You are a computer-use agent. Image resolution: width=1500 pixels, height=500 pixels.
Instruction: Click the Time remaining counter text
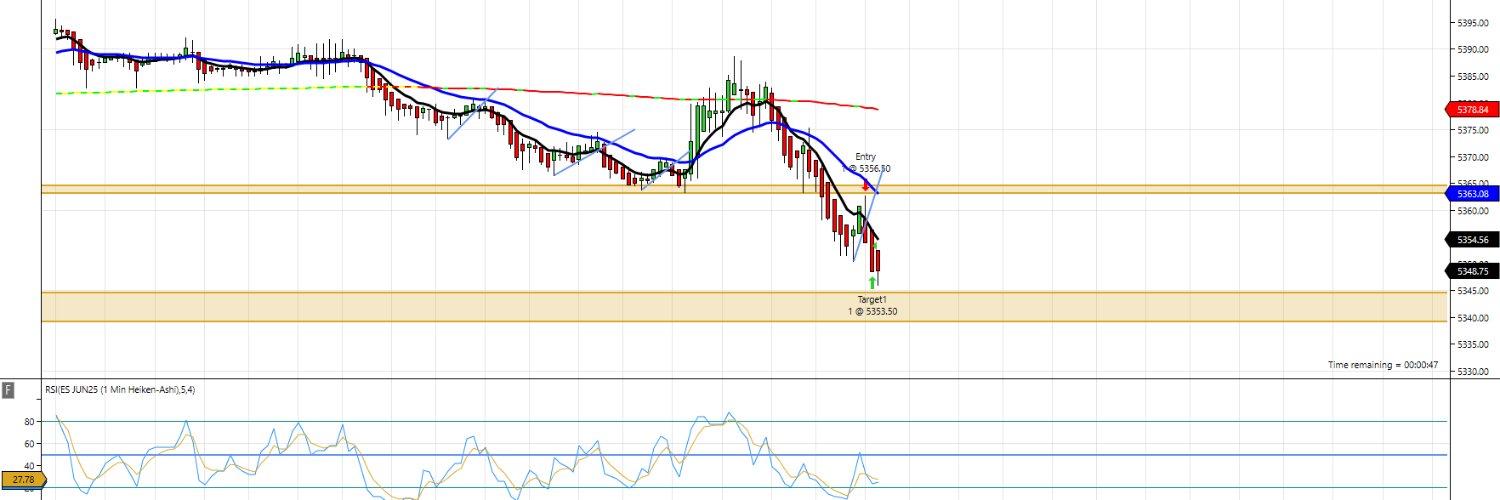point(1383,365)
